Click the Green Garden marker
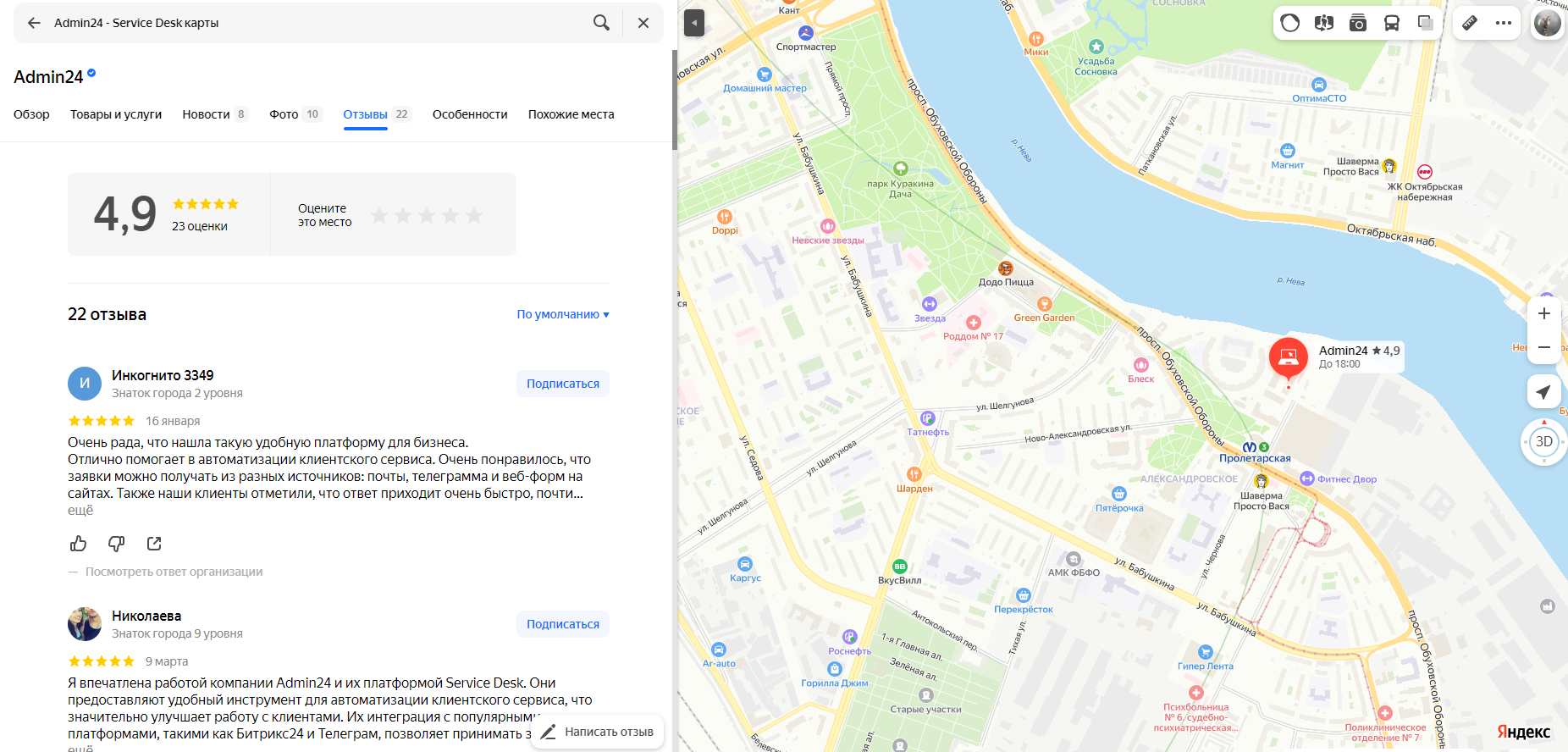The image size is (1568, 752). tap(1045, 304)
